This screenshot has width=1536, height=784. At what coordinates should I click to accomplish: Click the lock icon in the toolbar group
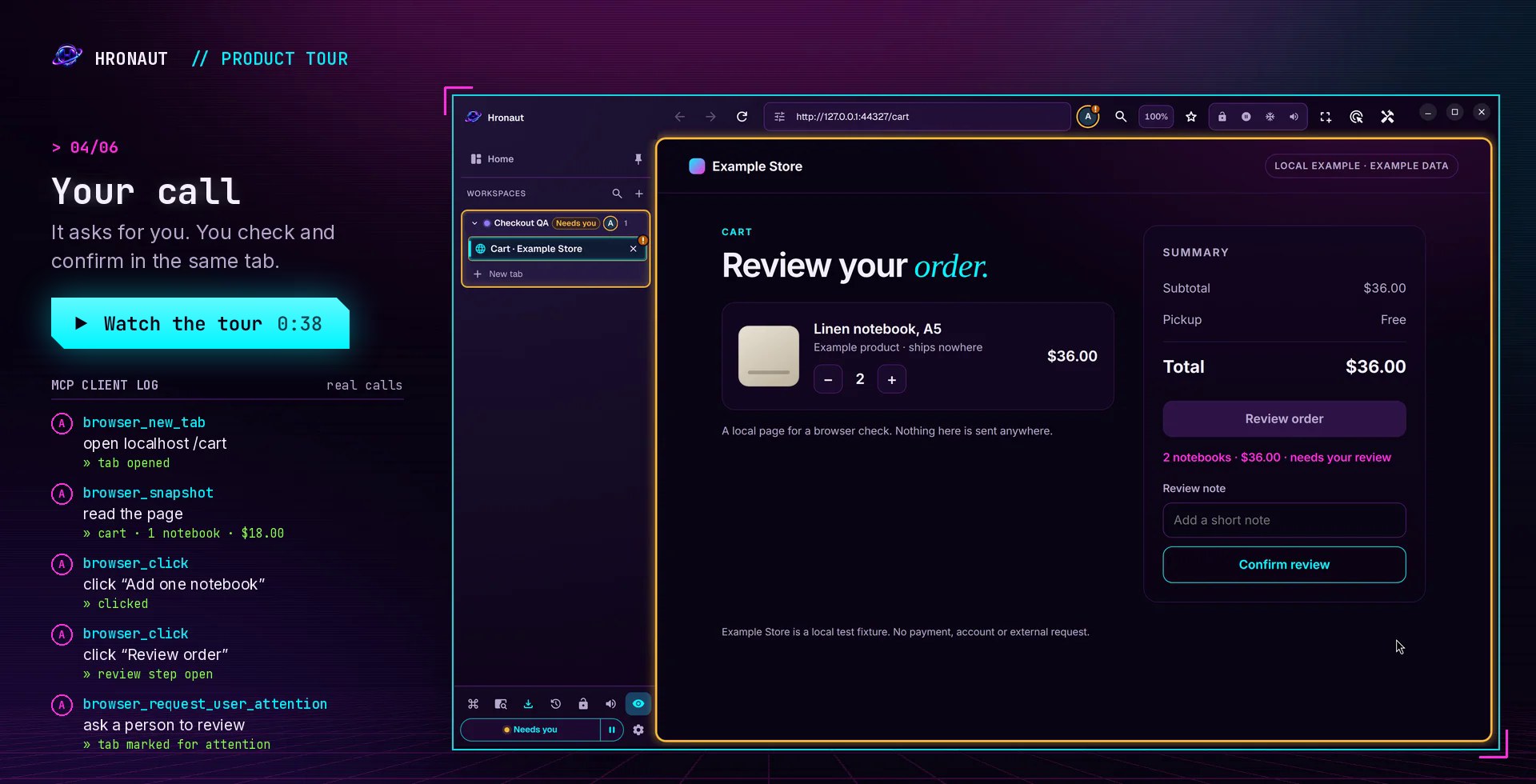tap(1222, 117)
